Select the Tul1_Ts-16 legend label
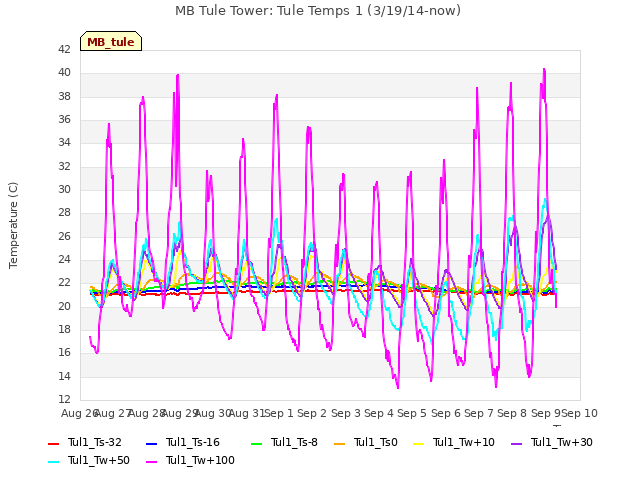Viewport: 640px width, 480px height. pos(193,442)
